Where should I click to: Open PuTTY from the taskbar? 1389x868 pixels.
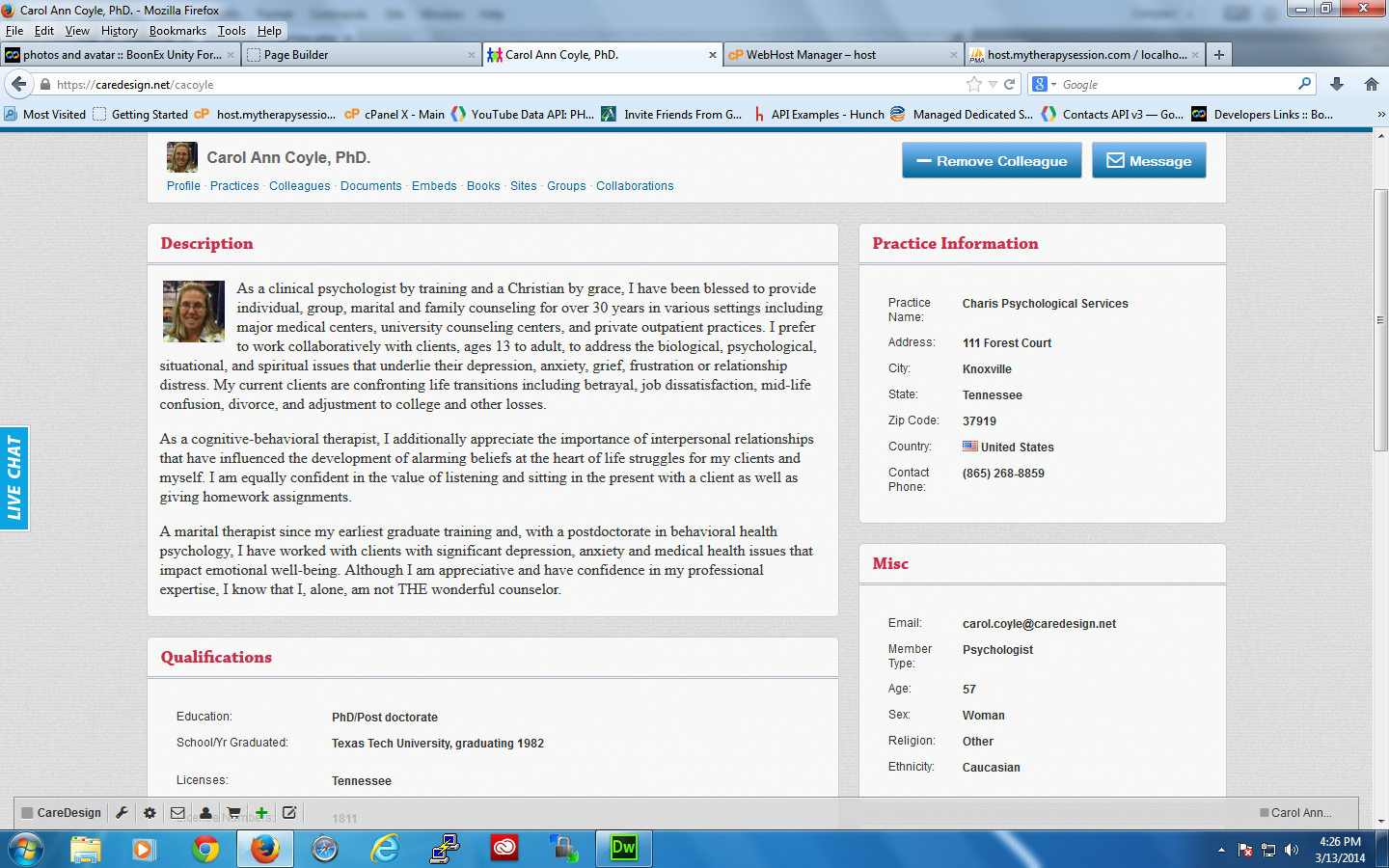point(445,849)
